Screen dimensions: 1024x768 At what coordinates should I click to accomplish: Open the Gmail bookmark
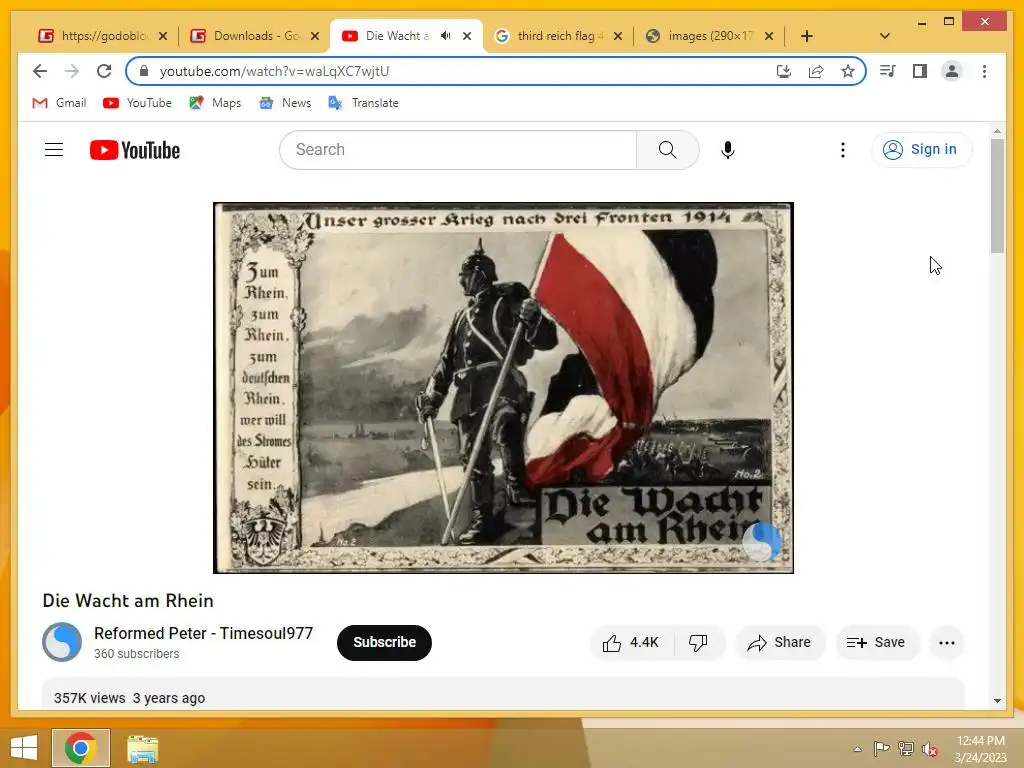tap(59, 103)
